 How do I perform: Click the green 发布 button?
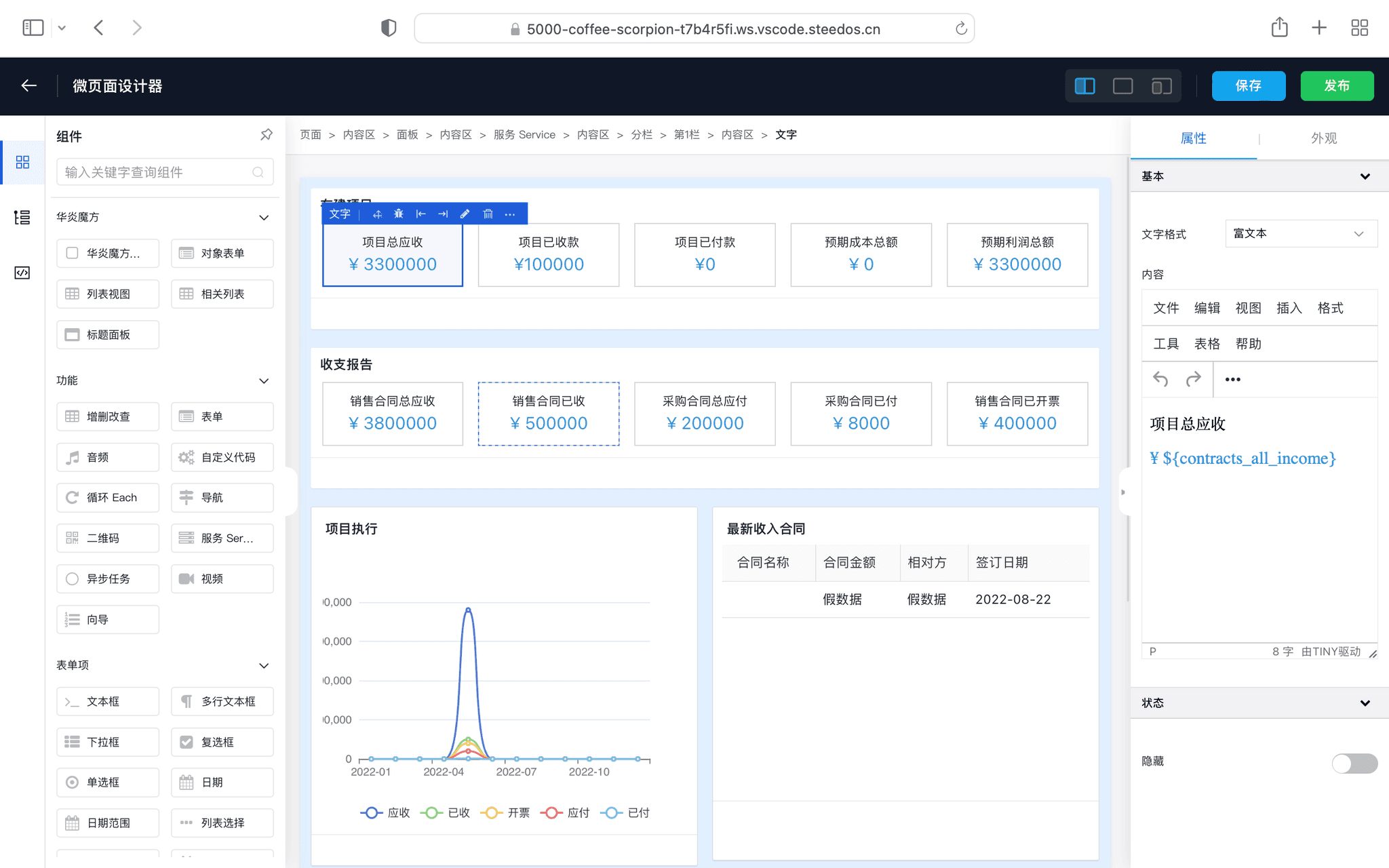1336,85
